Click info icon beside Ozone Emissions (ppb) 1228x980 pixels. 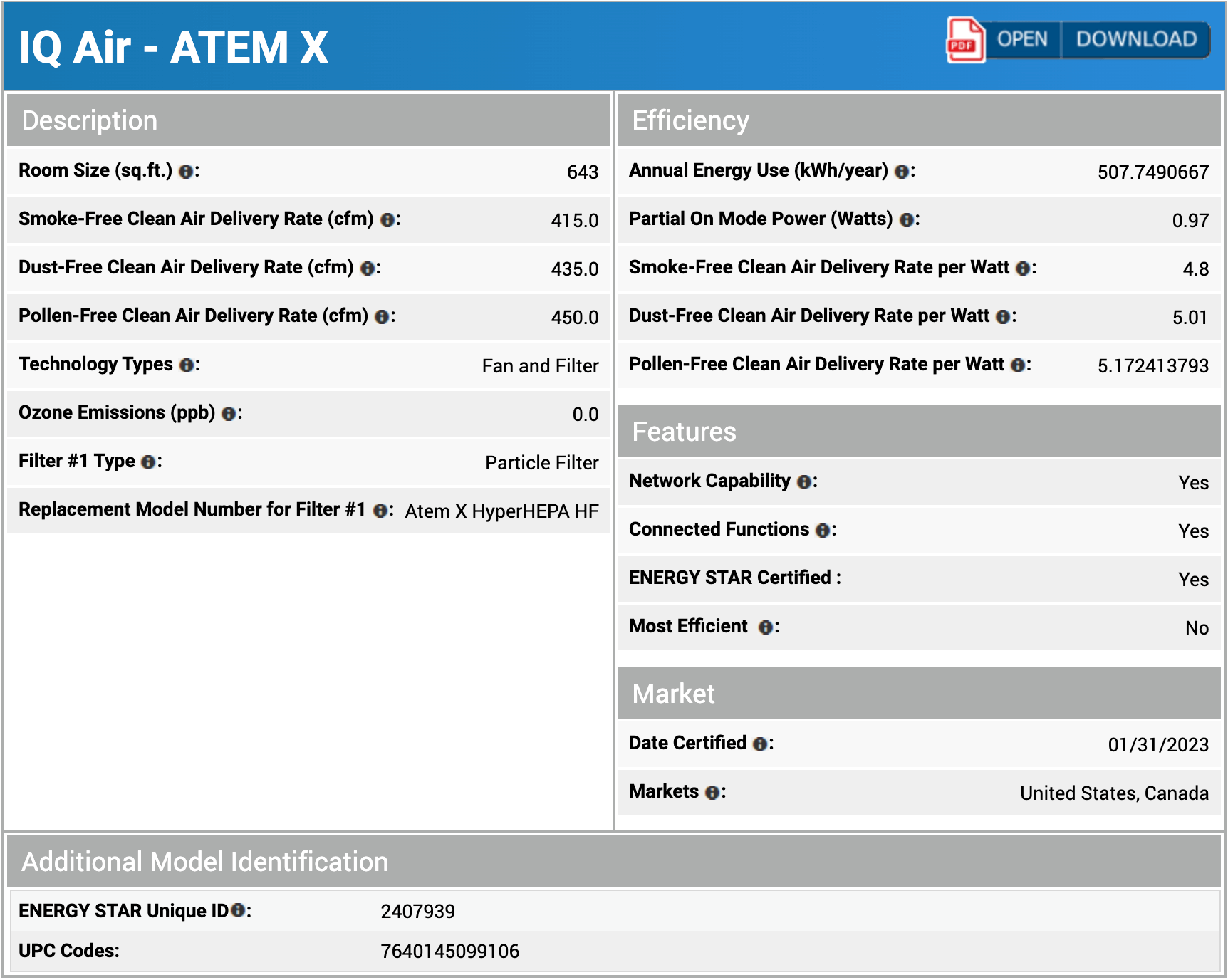pyautogui.click(x=229, y=414)
